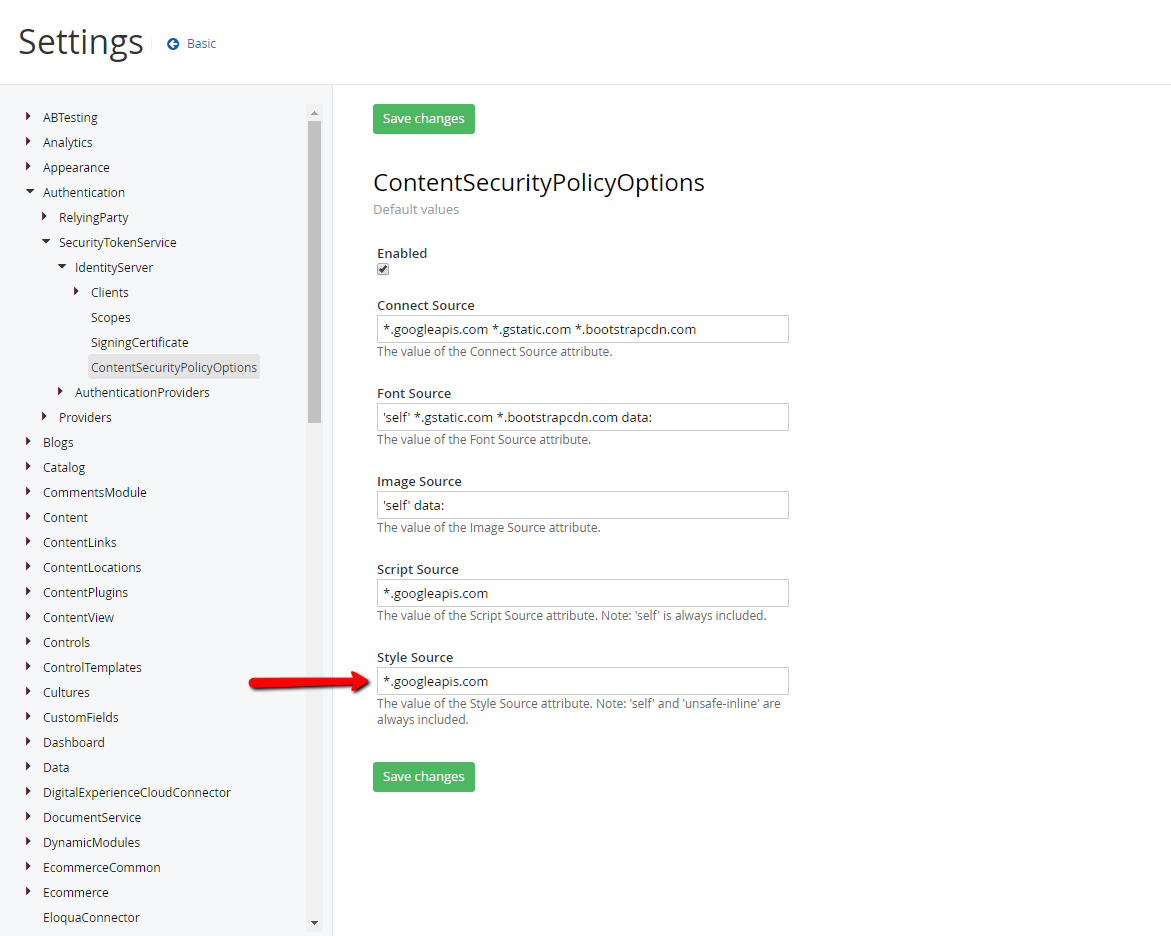The image size is (1171, 936).
Task: Open the Cultures settings item
Action: (66, 692)
